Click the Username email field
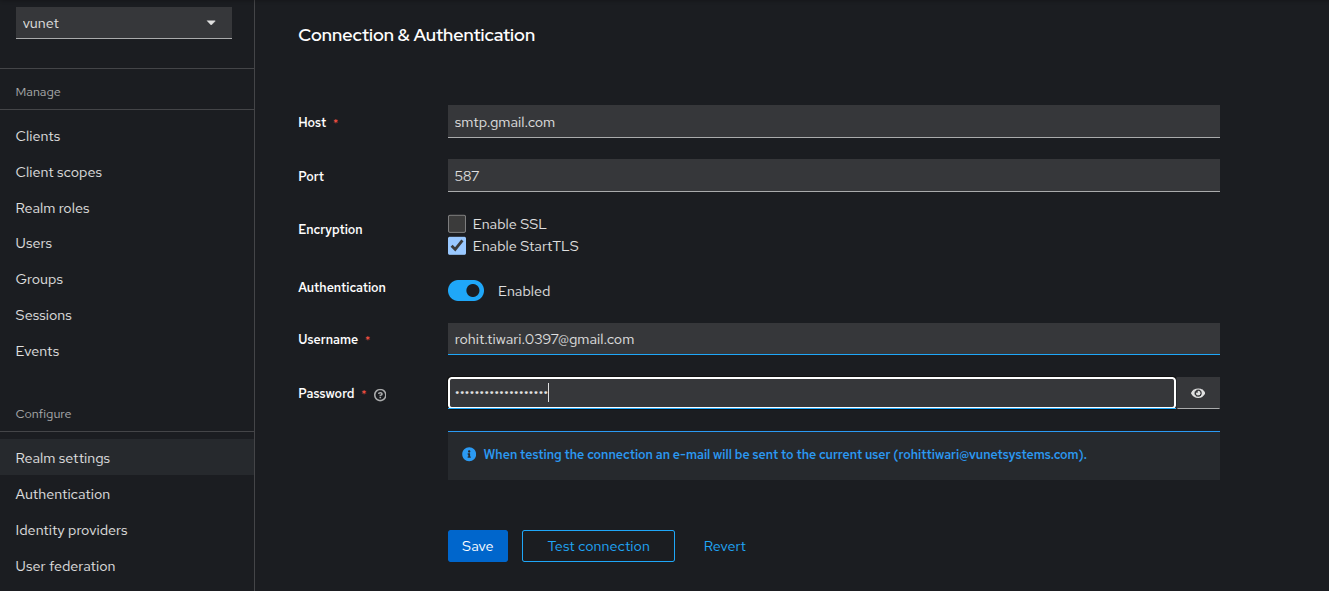This screenshot has width=1329, height=591. tap(833, 339)
